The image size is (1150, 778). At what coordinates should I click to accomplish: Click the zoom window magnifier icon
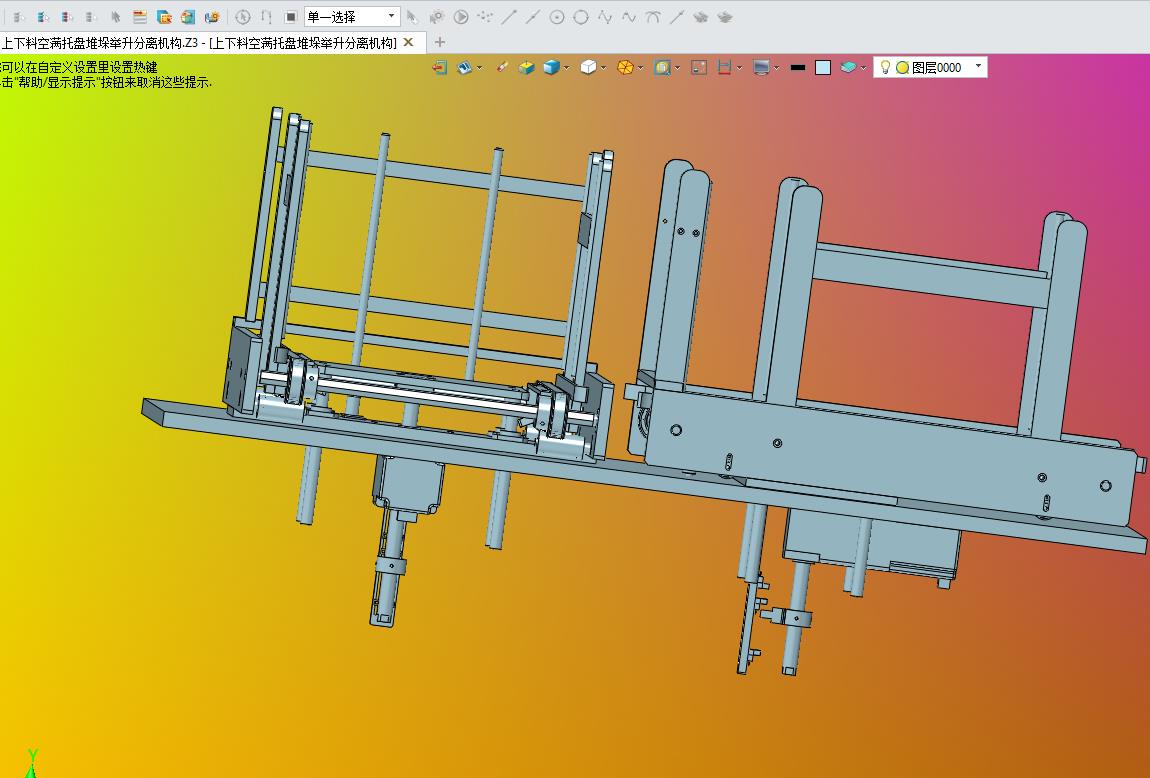[662, 67]
